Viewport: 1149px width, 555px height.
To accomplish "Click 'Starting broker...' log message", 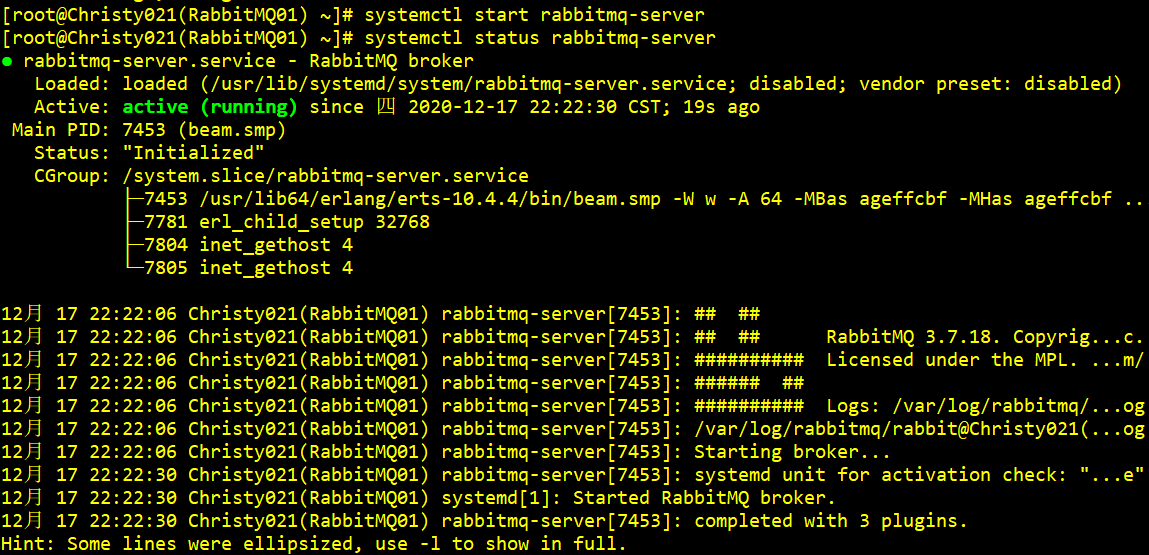I will point(792,452).
